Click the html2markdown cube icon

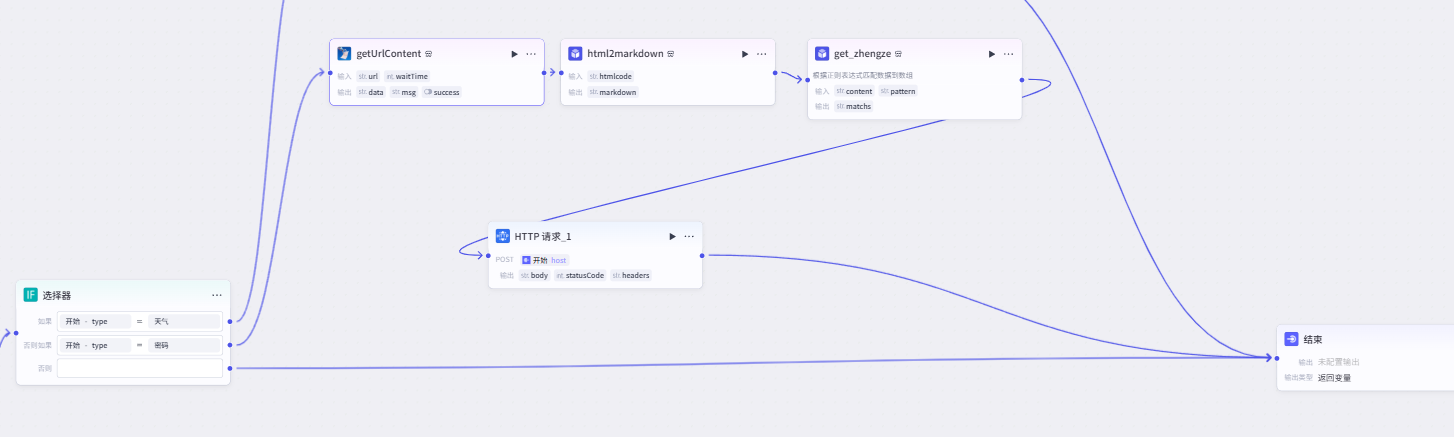coord(575,54)
